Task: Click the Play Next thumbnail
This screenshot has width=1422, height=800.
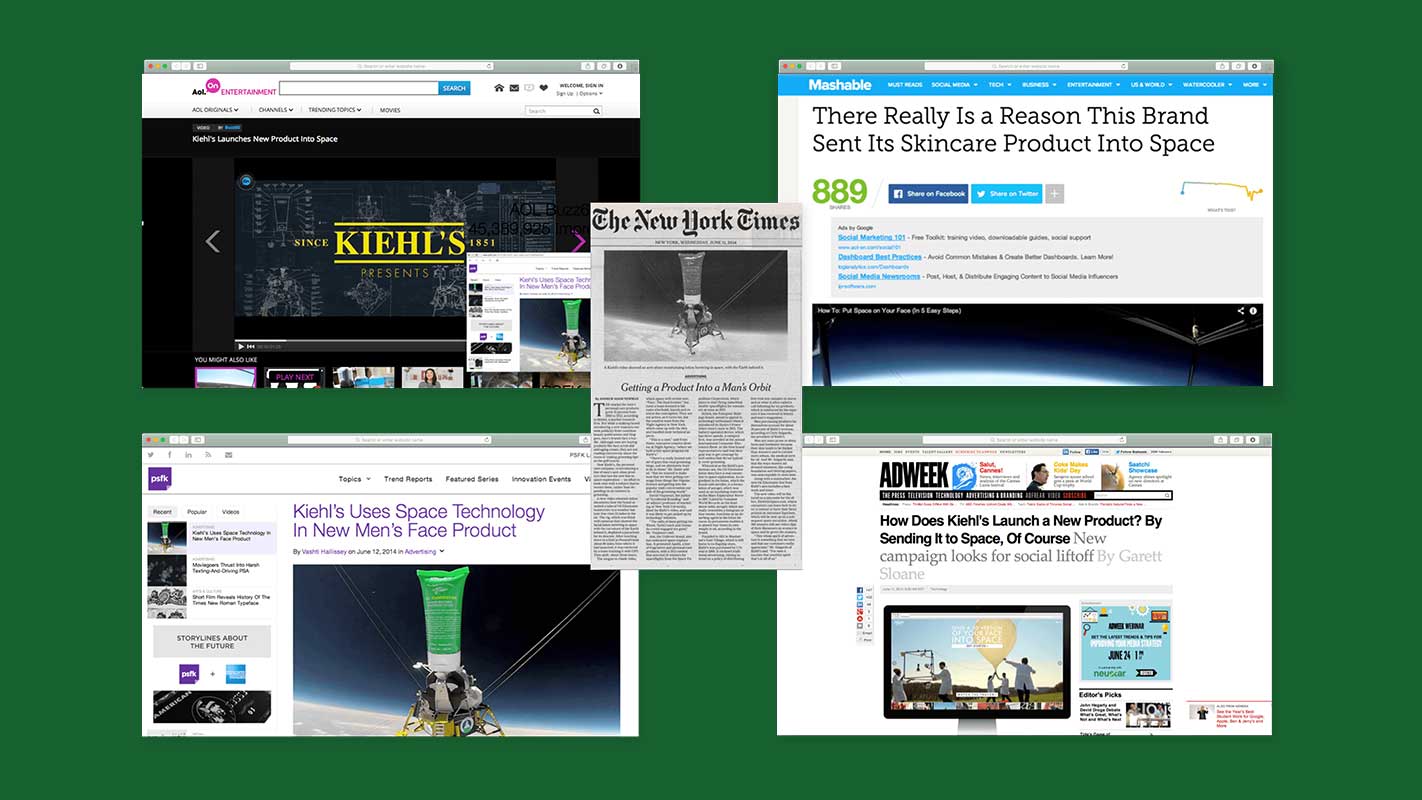Action: 294,378
